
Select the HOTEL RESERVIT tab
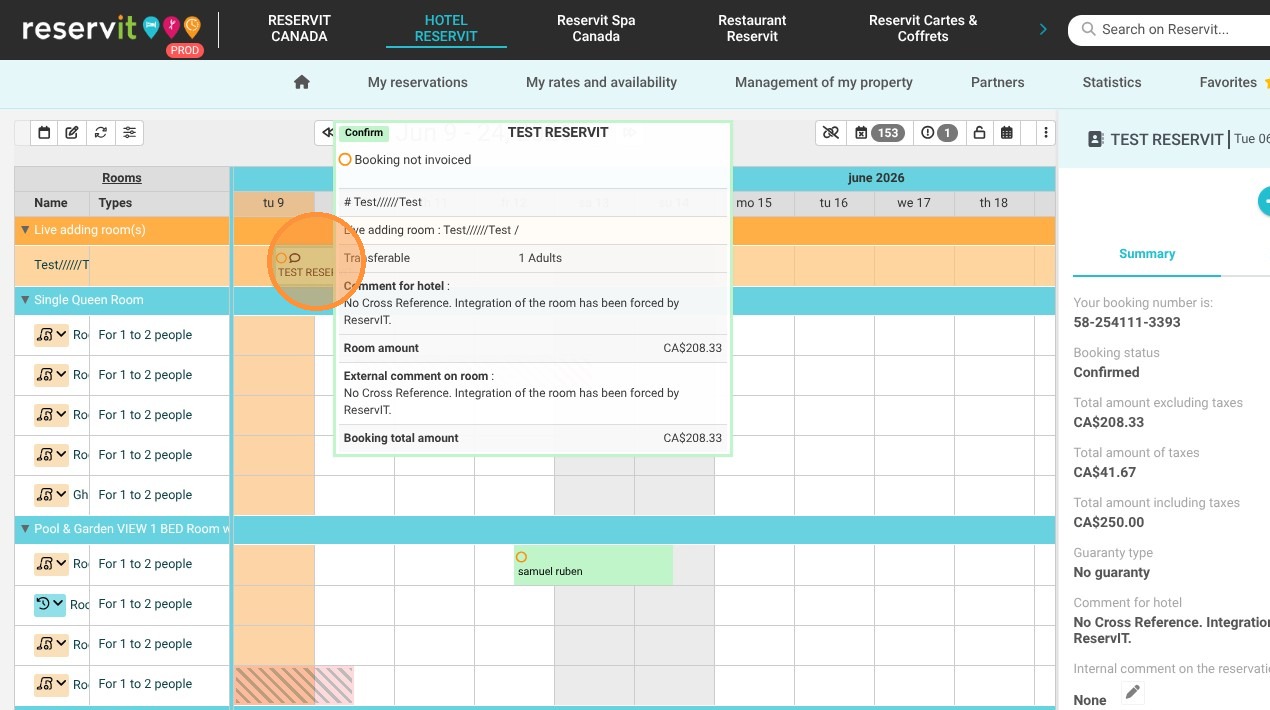(446, 28)
